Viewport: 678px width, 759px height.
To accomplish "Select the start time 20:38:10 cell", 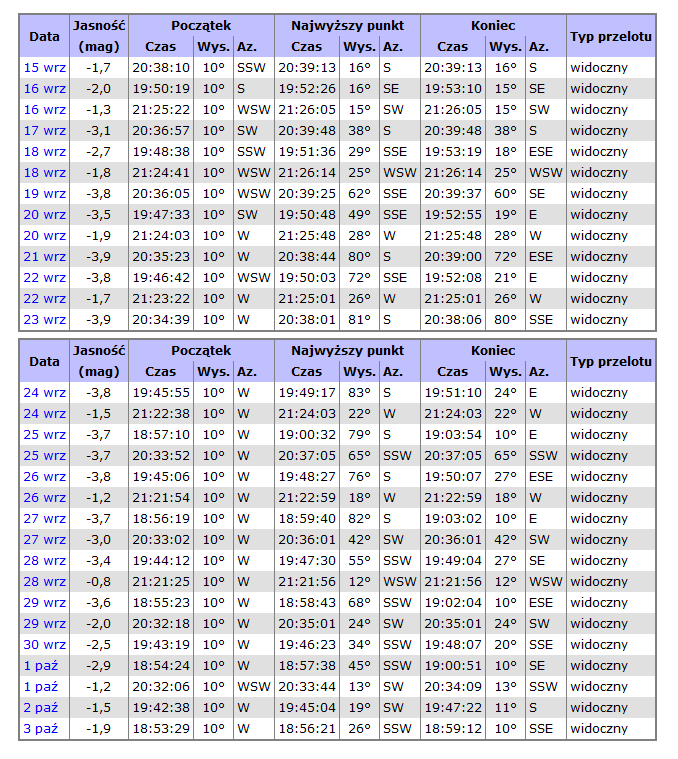I will [x=161, y=68].
